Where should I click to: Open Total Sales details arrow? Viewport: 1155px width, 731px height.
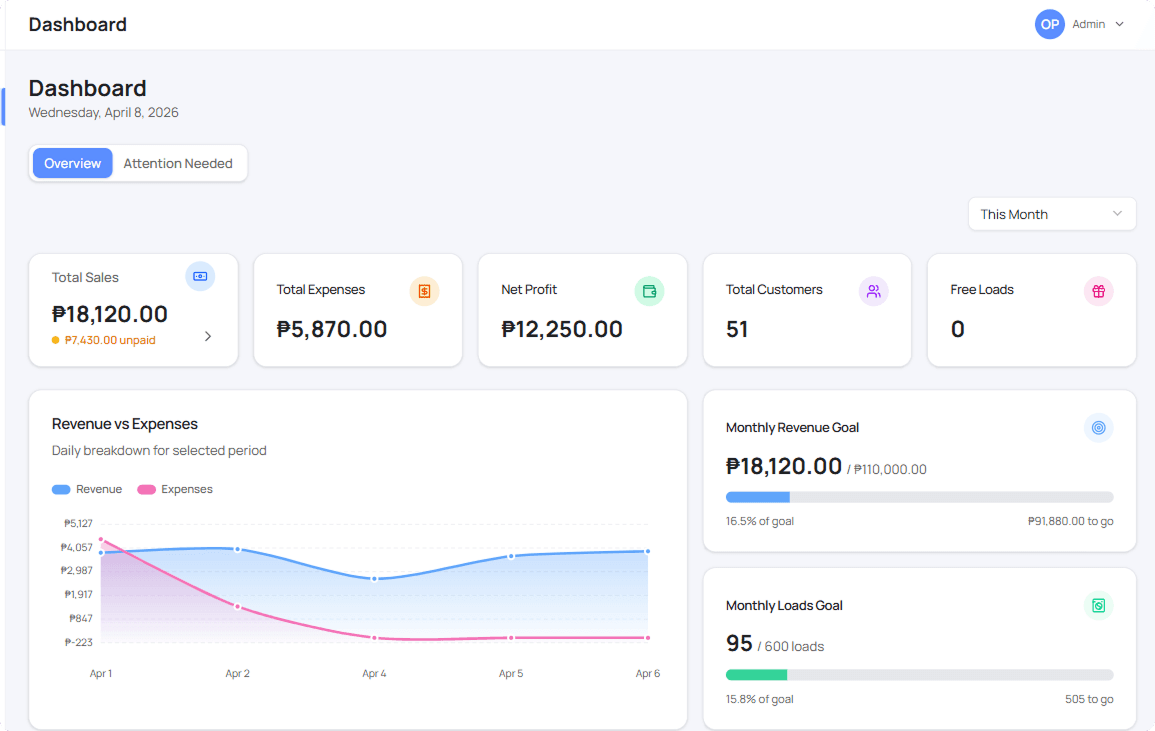tap(208, 337)
